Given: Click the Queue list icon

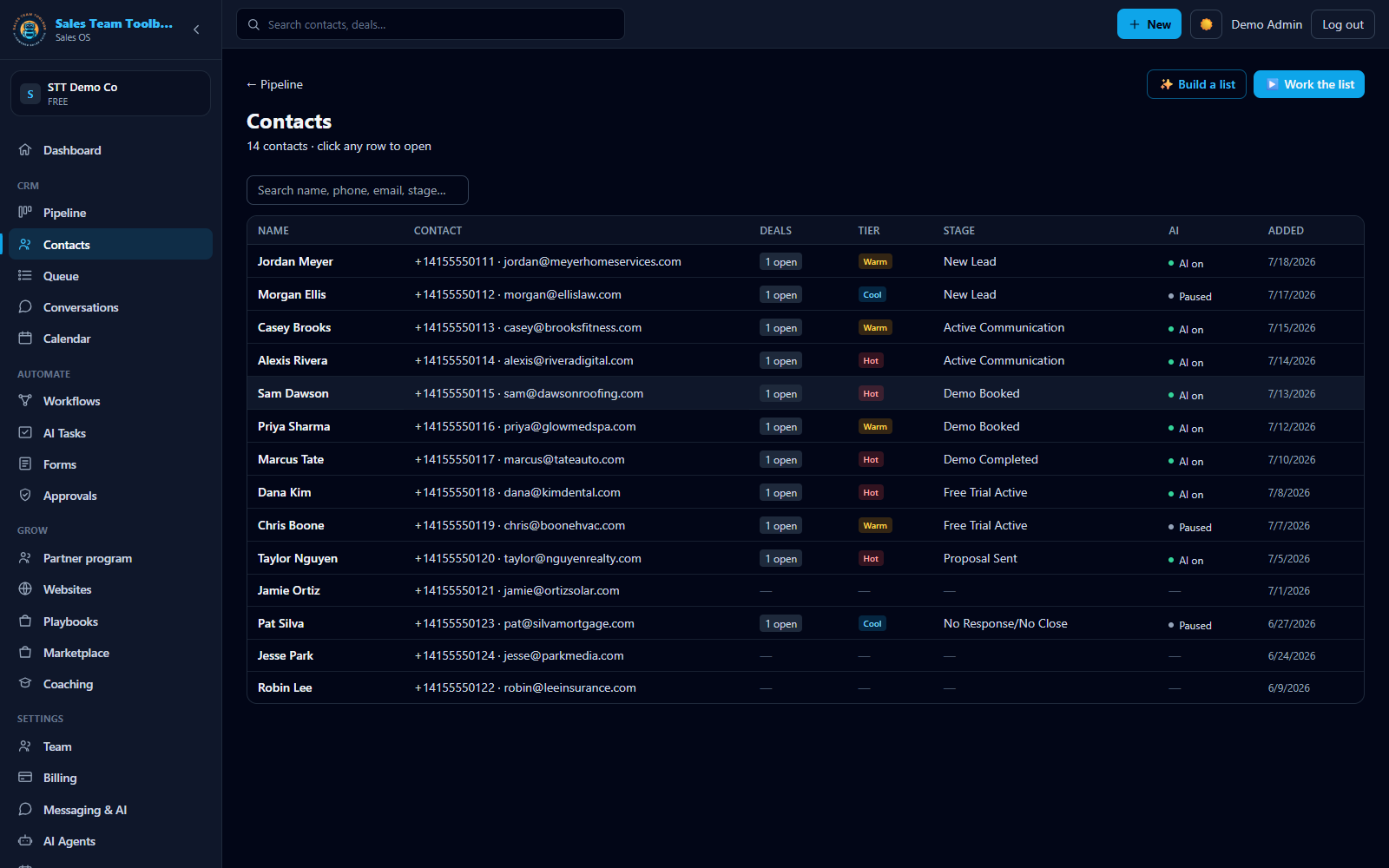Looking at the screenshot, I should pyautogui.click(x=25, y=275).
